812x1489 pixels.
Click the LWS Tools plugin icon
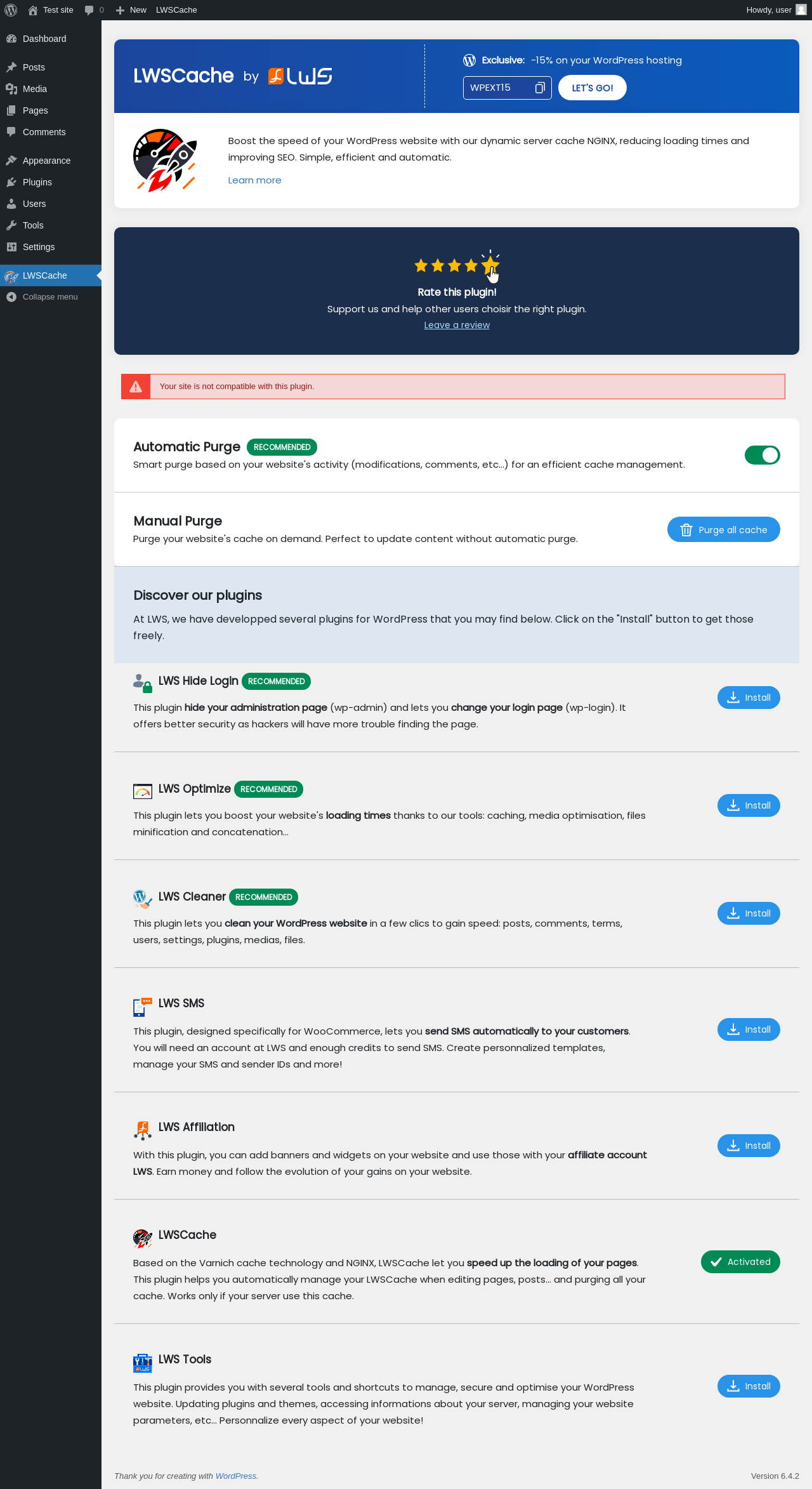point(142,1362)
